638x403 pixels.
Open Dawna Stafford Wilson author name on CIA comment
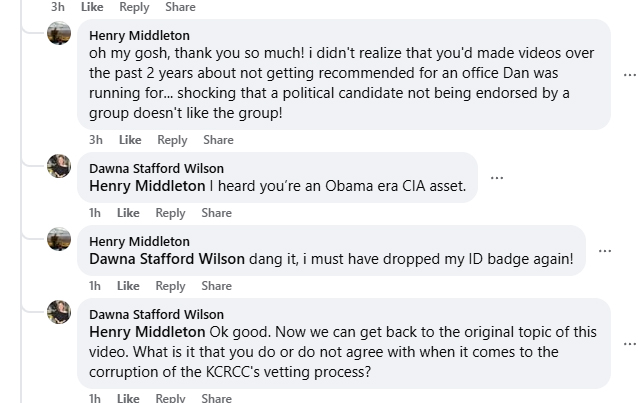156,168
